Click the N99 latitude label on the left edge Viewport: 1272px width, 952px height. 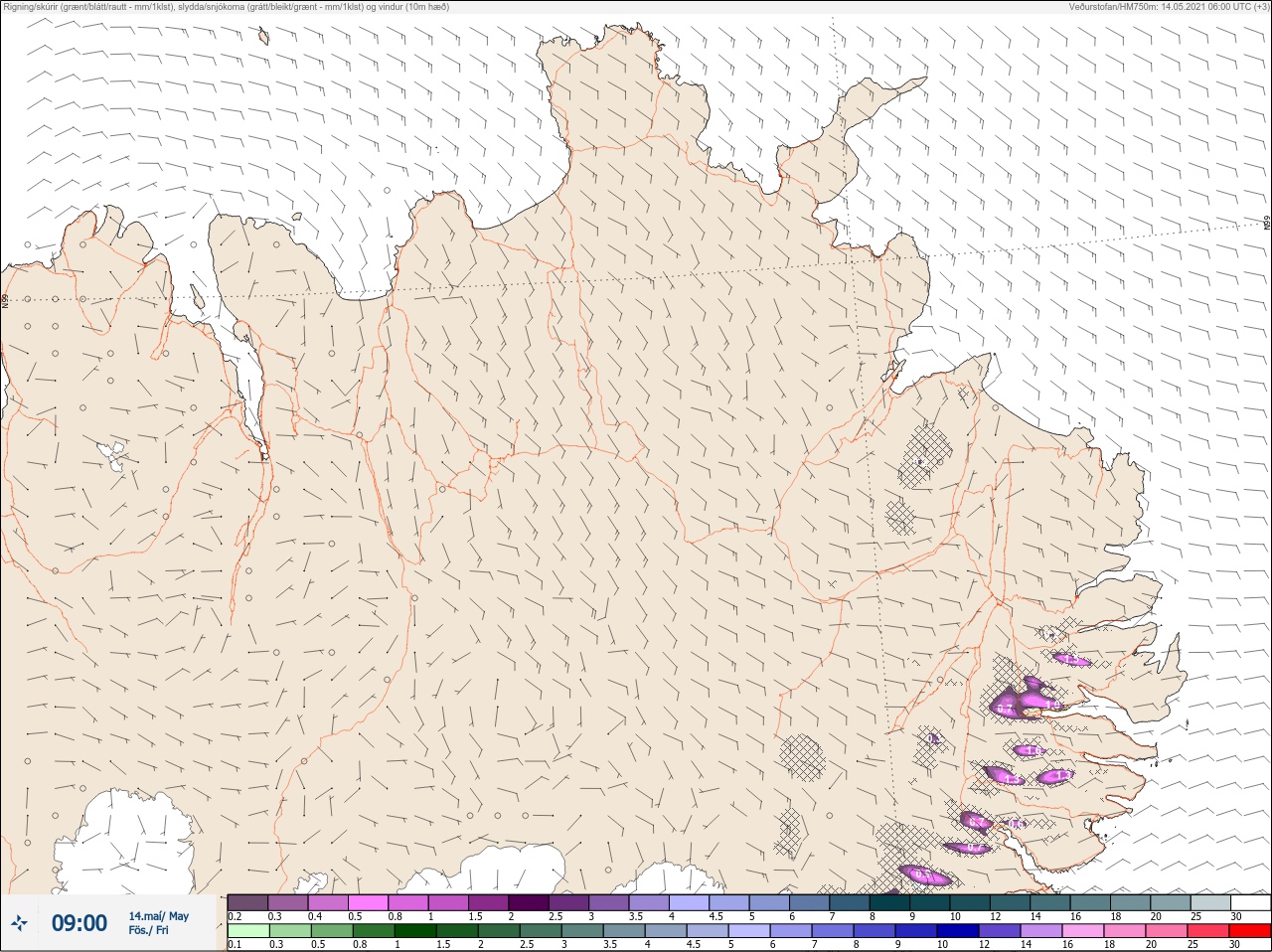(5, 300)
